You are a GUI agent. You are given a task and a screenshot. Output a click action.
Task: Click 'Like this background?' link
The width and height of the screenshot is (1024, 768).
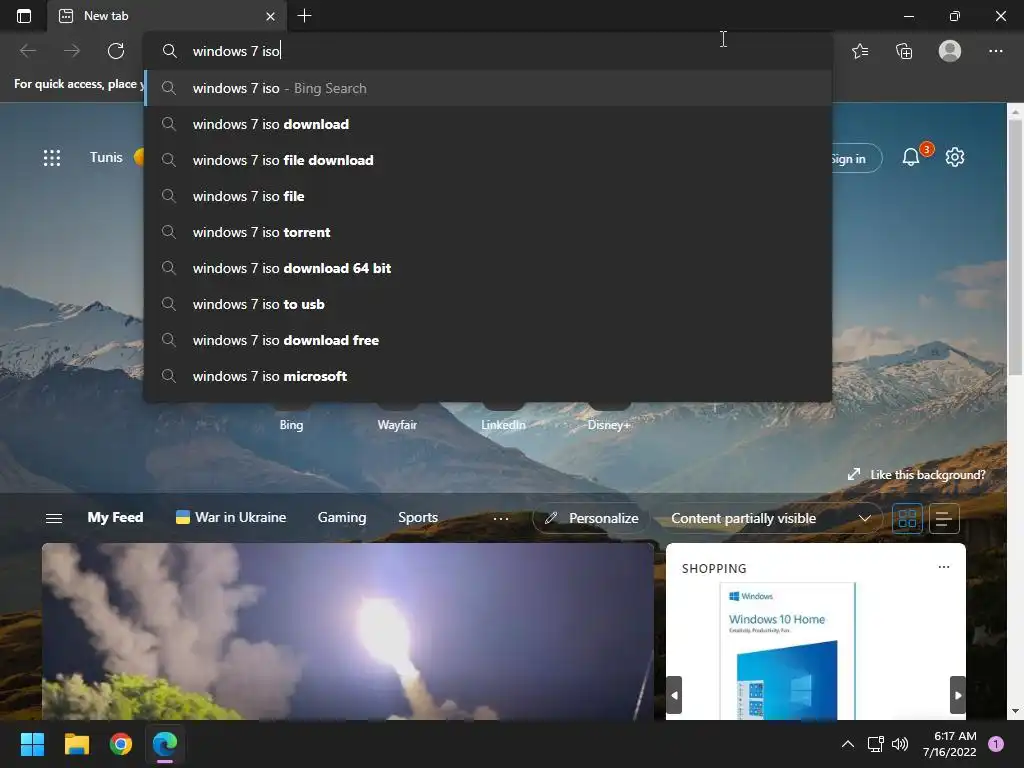tap(927, 475)
